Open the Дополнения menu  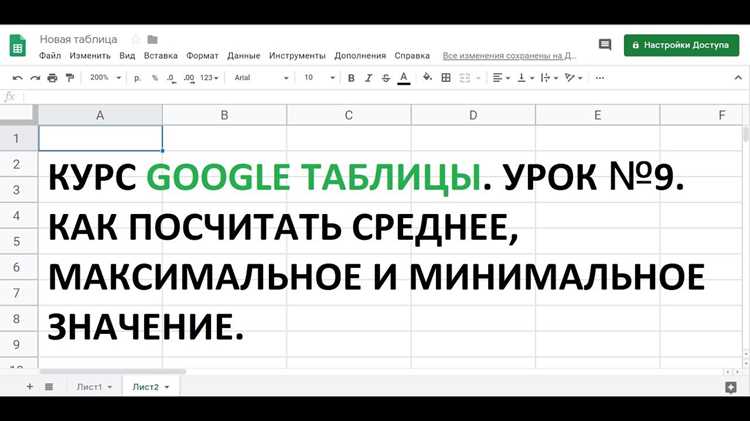click(360, 56)
